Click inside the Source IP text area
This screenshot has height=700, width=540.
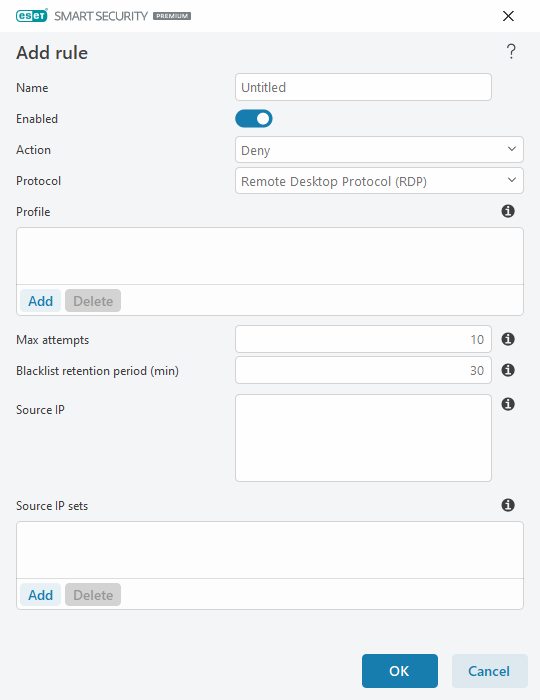pyautogui.click(x=363, y=438)
